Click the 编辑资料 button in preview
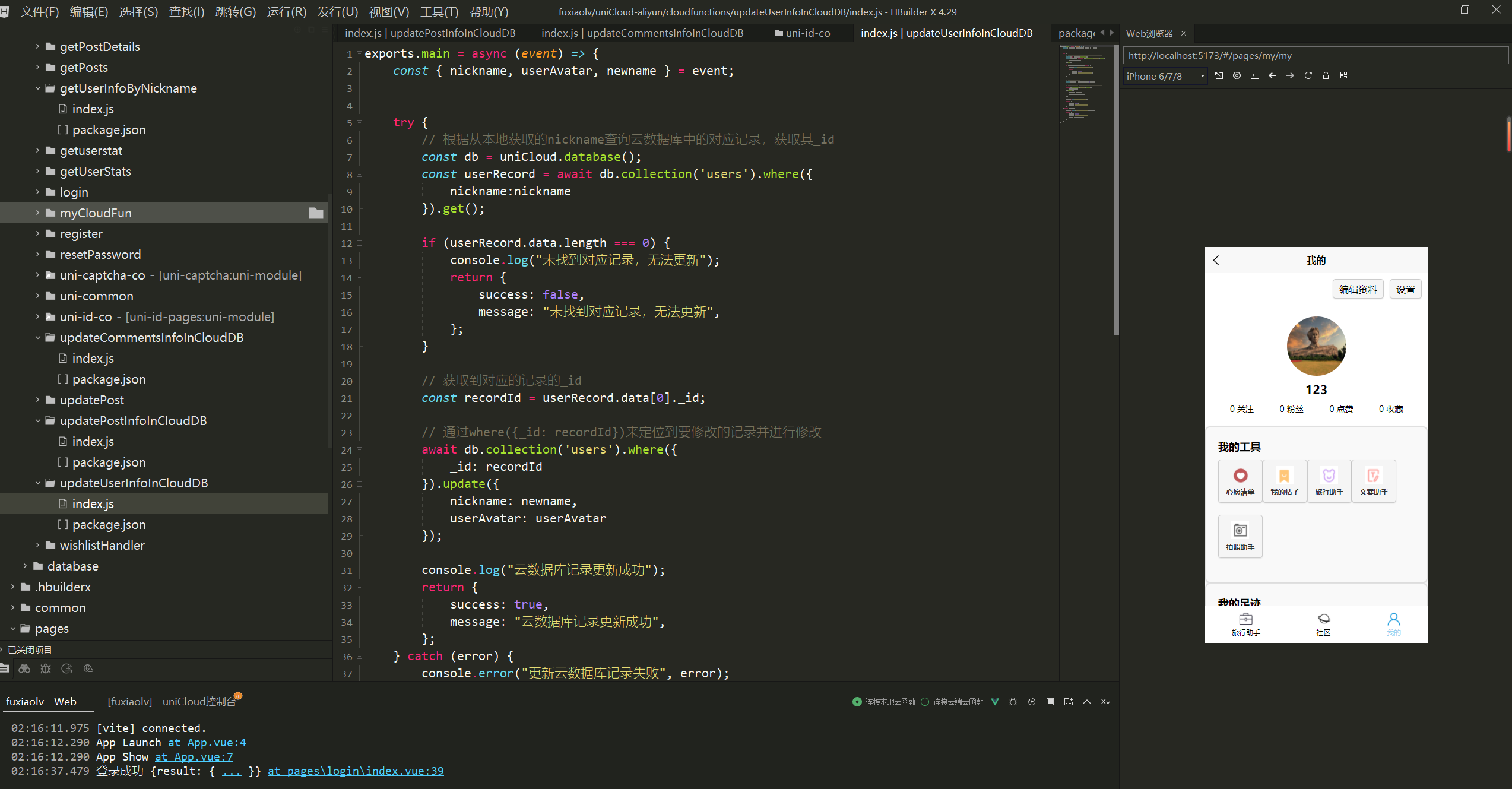 [x=1358, y=289]
